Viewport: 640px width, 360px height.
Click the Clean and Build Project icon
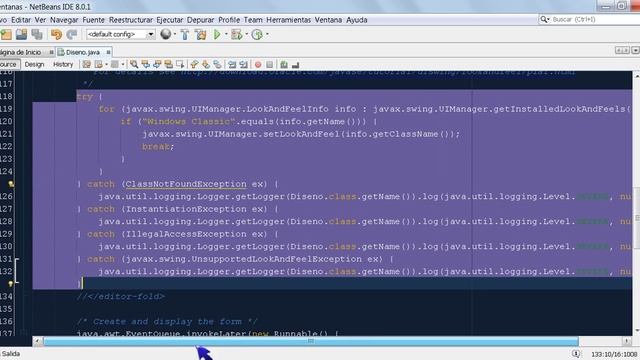pos(201,35)
